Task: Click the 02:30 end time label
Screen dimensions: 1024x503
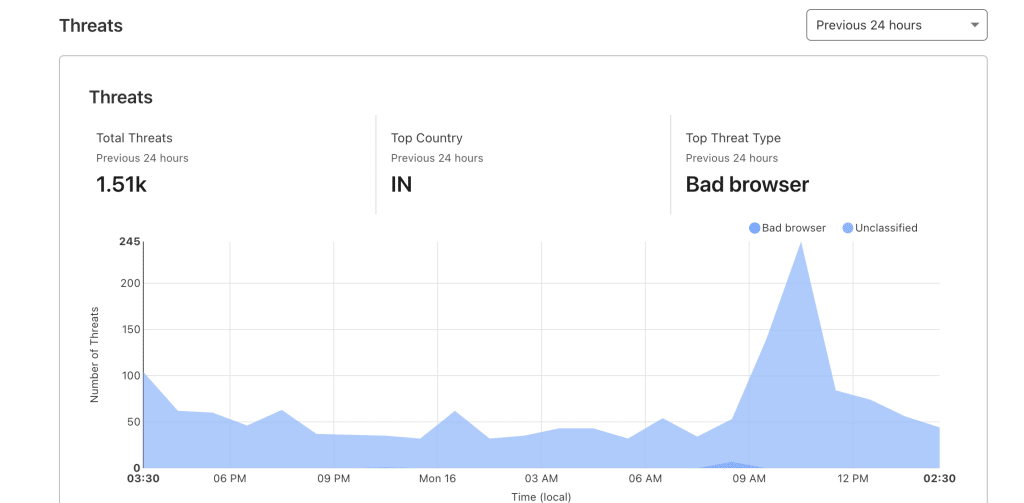Action: pos(941,479)
